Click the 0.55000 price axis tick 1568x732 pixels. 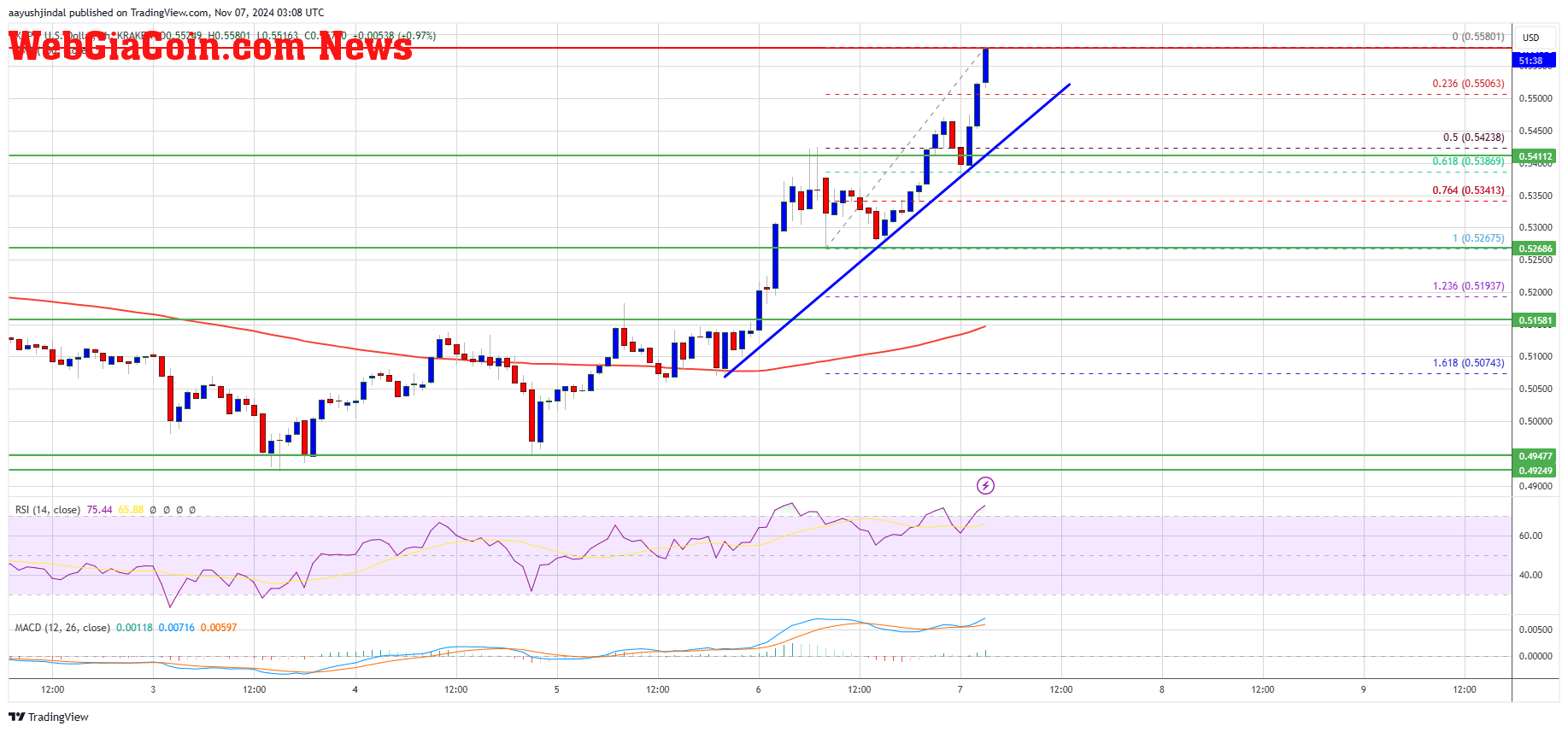coord(1536,99)
